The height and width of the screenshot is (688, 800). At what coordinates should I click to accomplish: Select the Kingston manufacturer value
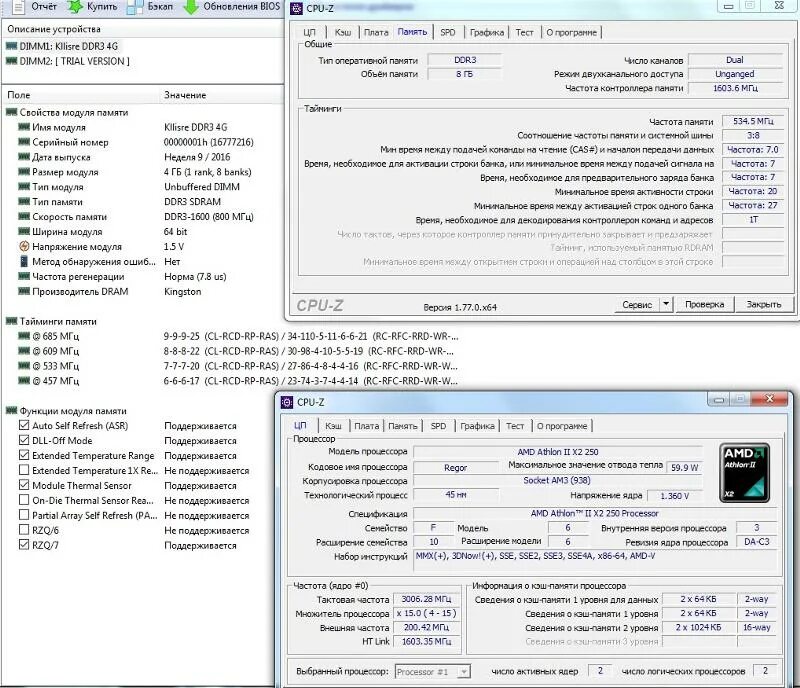[183, 291]
